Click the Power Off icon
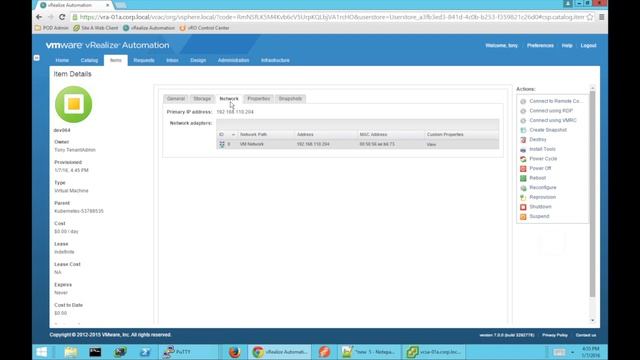 523,169
